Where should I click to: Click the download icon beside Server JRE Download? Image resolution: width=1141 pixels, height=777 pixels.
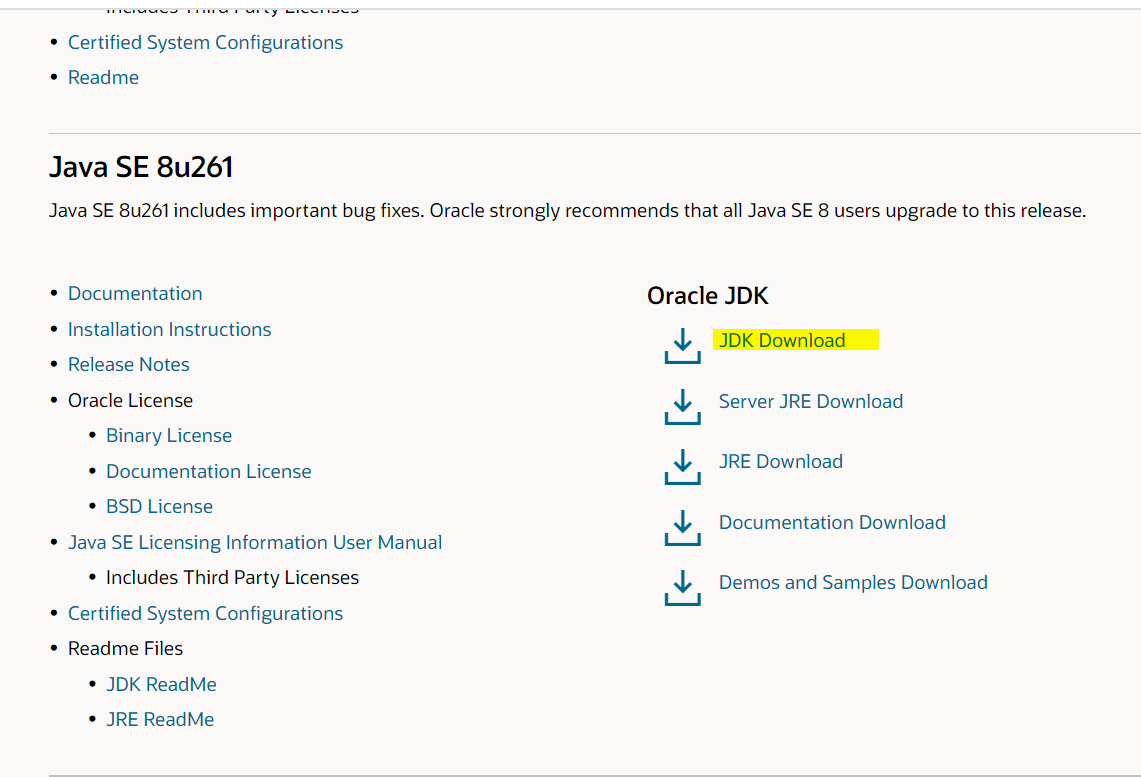(x=683, y=407)
